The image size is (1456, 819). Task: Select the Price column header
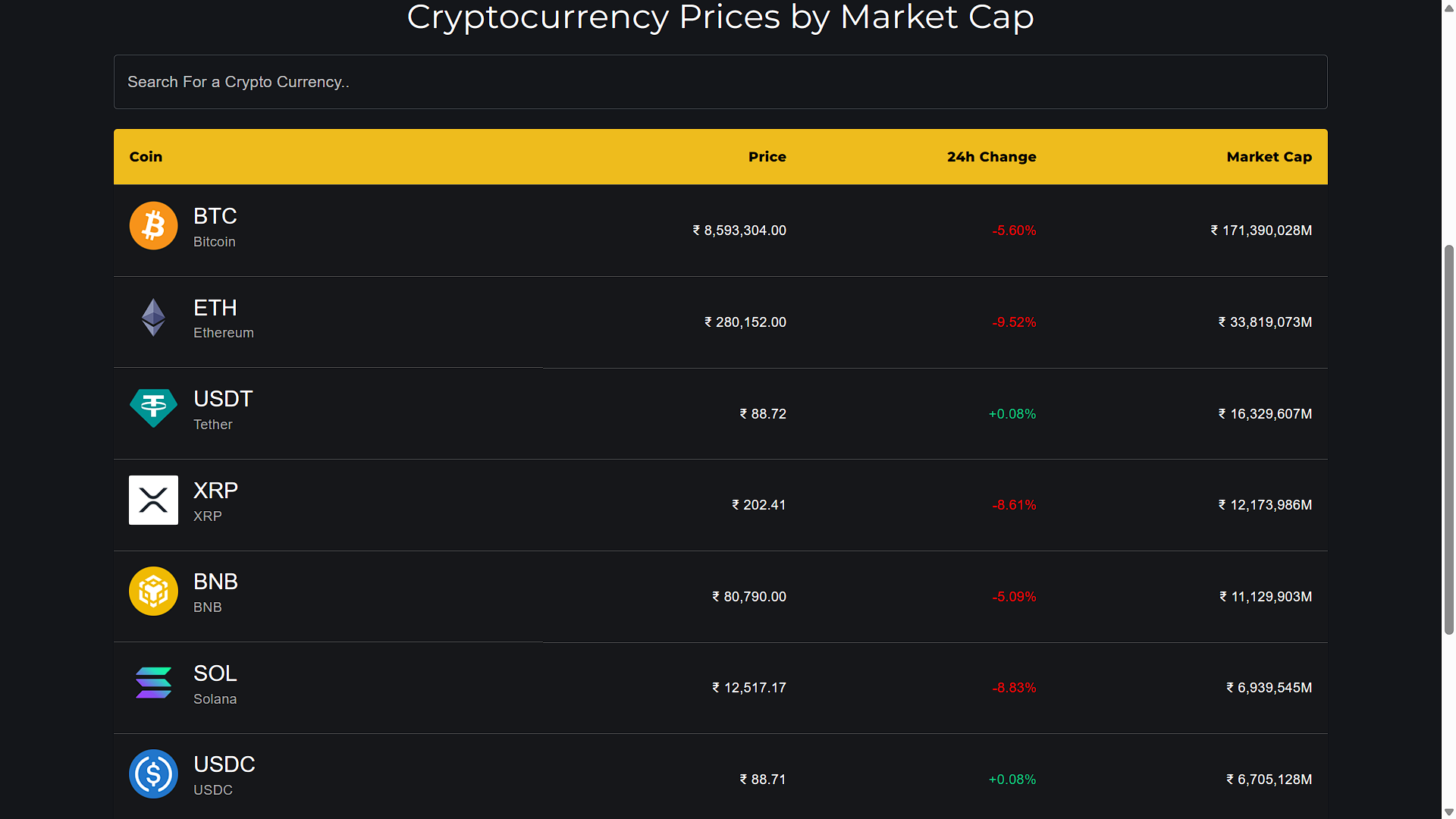[767, 157]
